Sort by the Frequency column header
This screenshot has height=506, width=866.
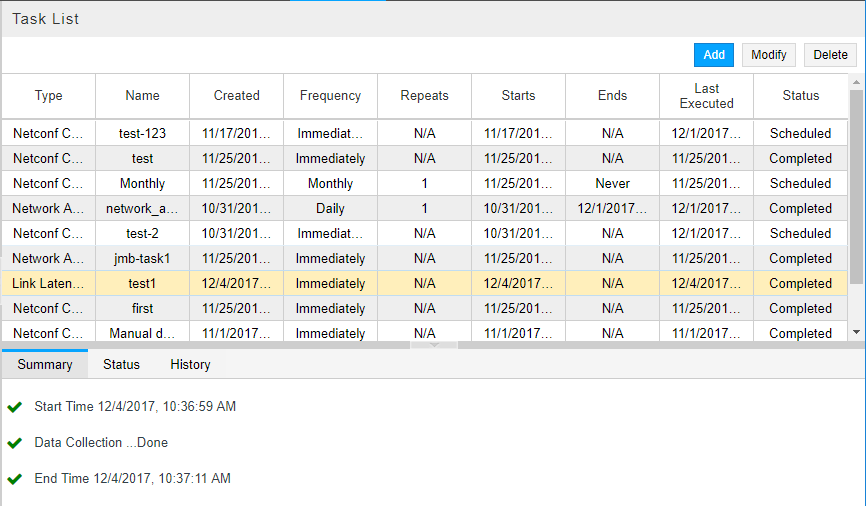330,96
